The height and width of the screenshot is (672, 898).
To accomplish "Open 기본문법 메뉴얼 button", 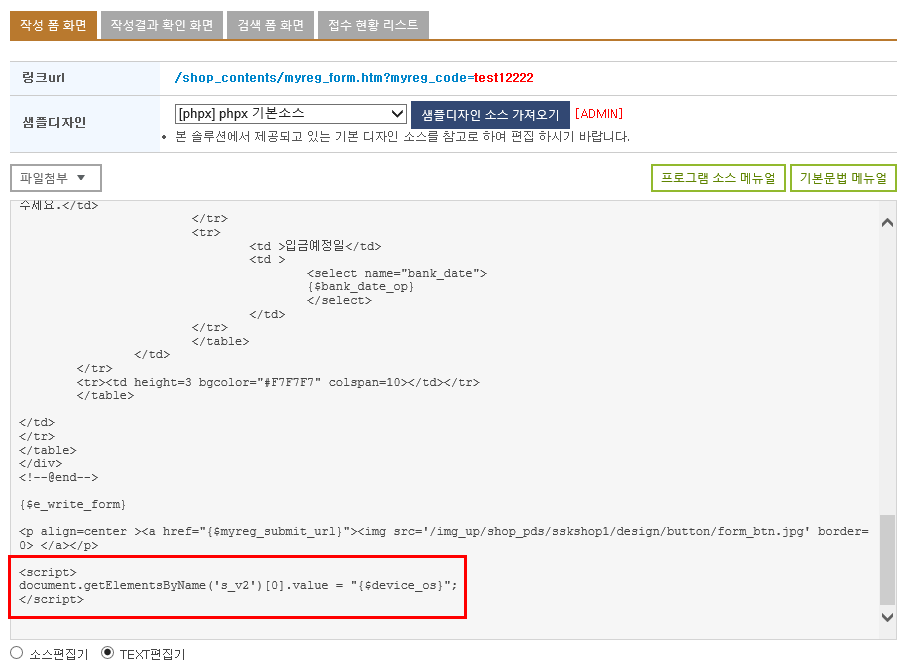I will click(843, 178).
